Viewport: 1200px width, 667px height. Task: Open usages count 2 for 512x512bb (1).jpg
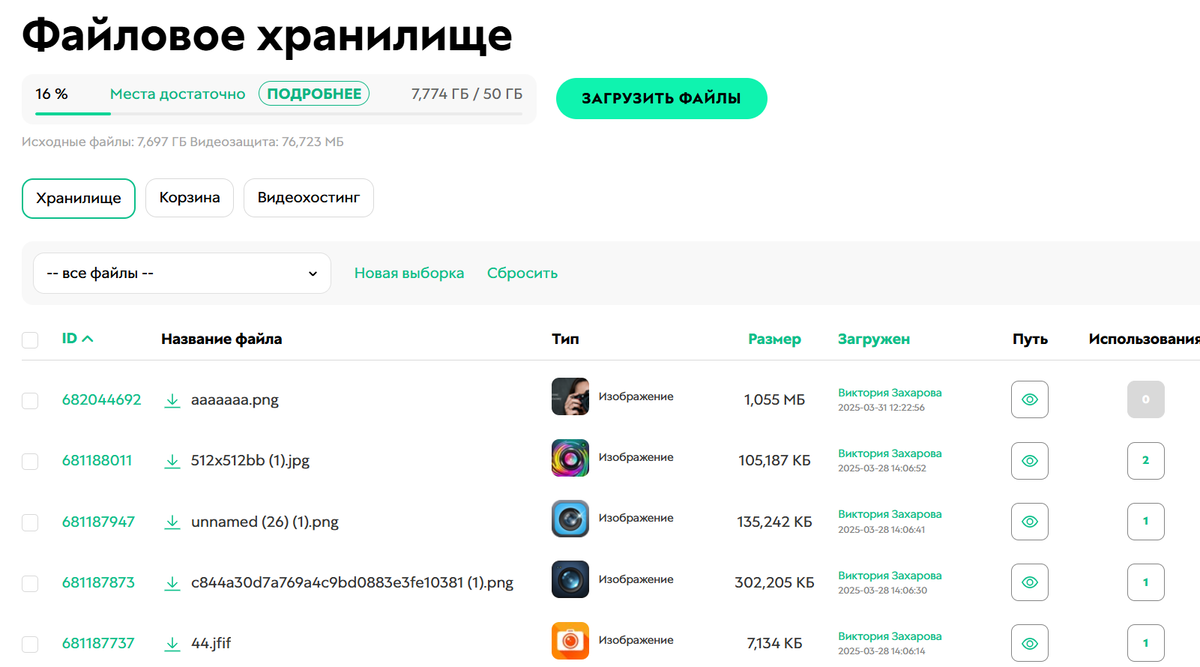coord(1146,461)
